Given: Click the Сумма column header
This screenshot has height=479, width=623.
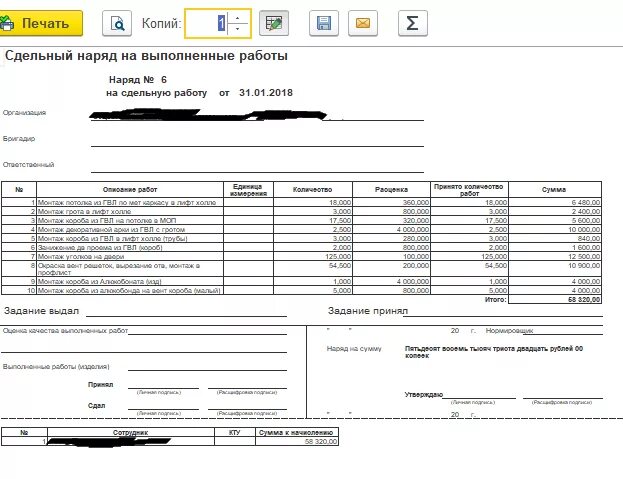Looking at the screenshot, I should click(554, 189).
